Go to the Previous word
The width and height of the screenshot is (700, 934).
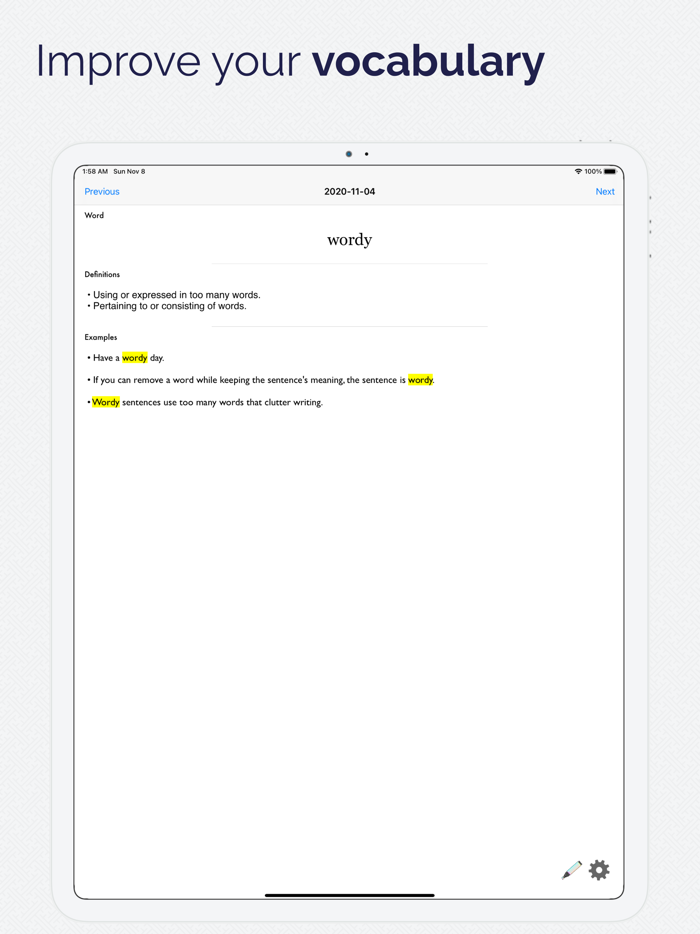102,192
